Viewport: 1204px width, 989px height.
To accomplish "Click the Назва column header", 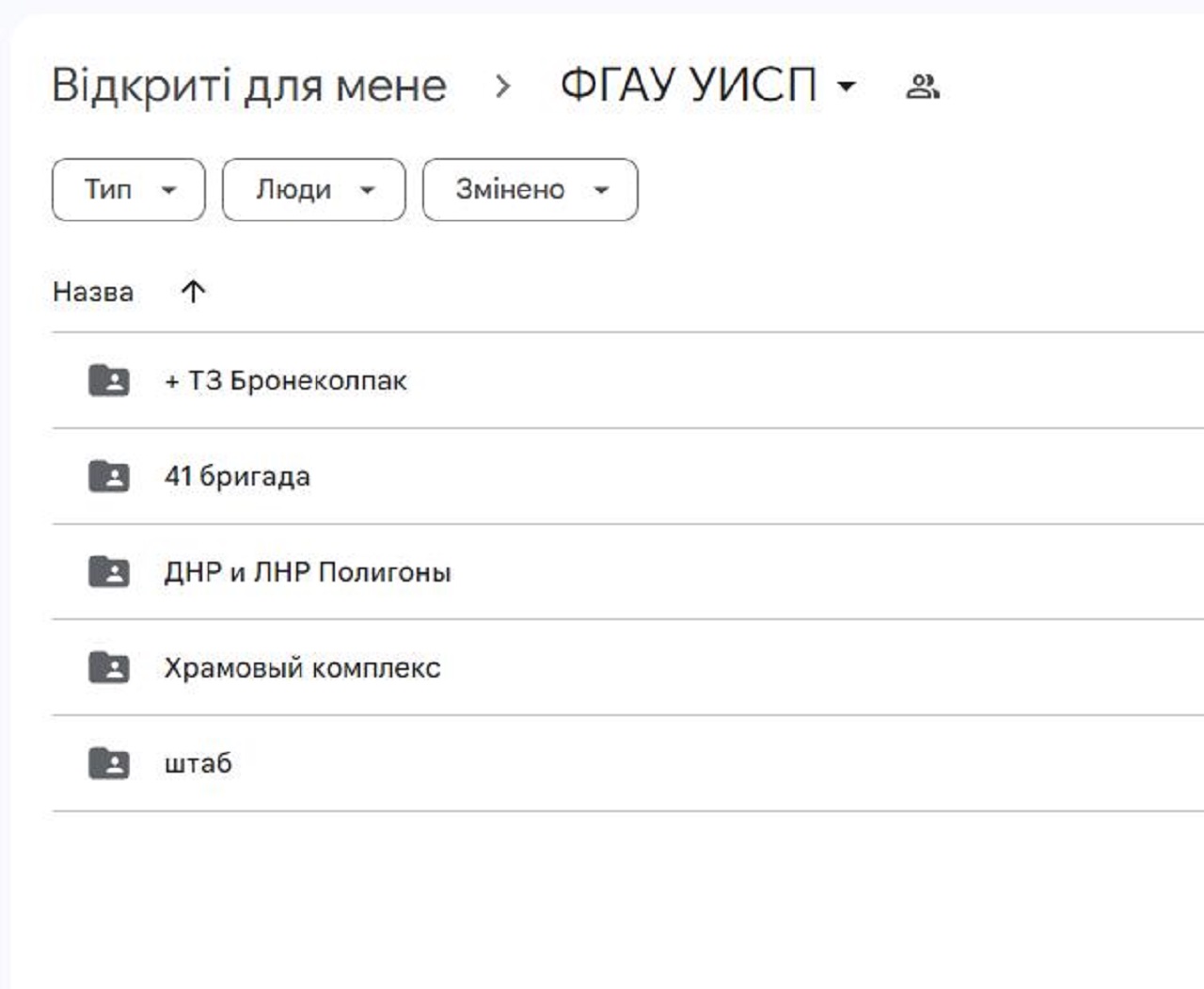I will coord(93,292).
